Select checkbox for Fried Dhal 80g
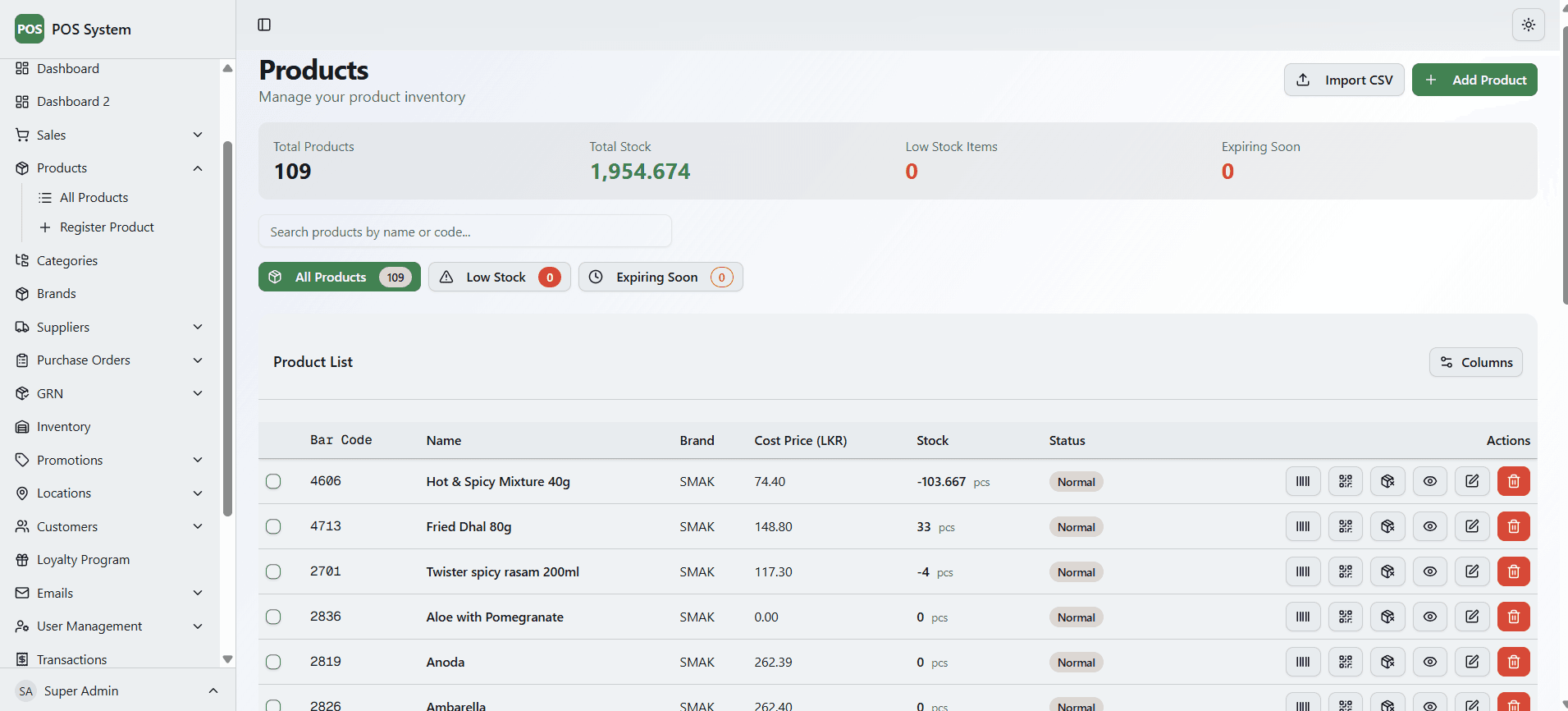Viewport: 1568px width, 711px height. [273, 526]
